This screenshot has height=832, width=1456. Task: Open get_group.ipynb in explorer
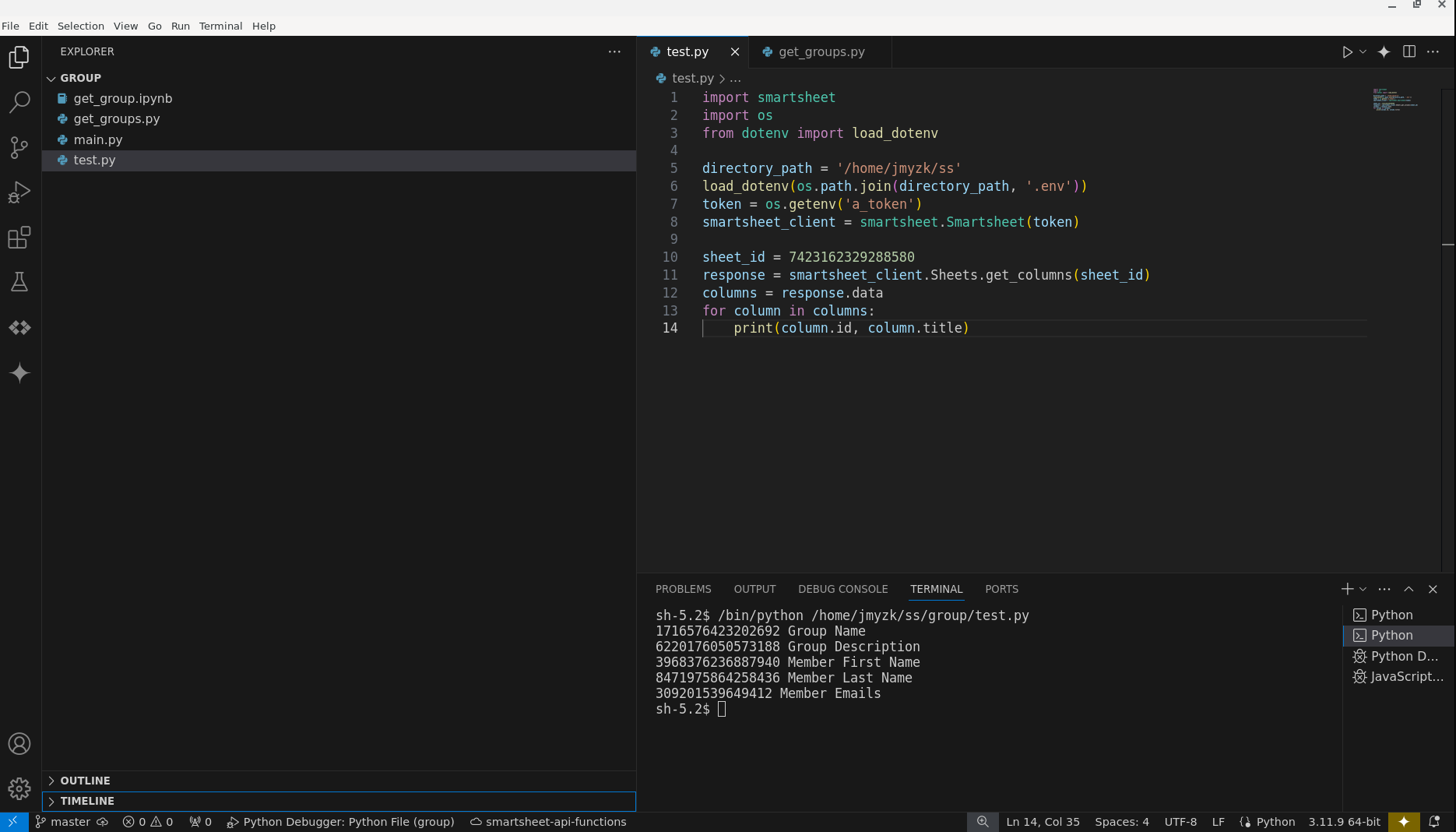pos(339,98)
